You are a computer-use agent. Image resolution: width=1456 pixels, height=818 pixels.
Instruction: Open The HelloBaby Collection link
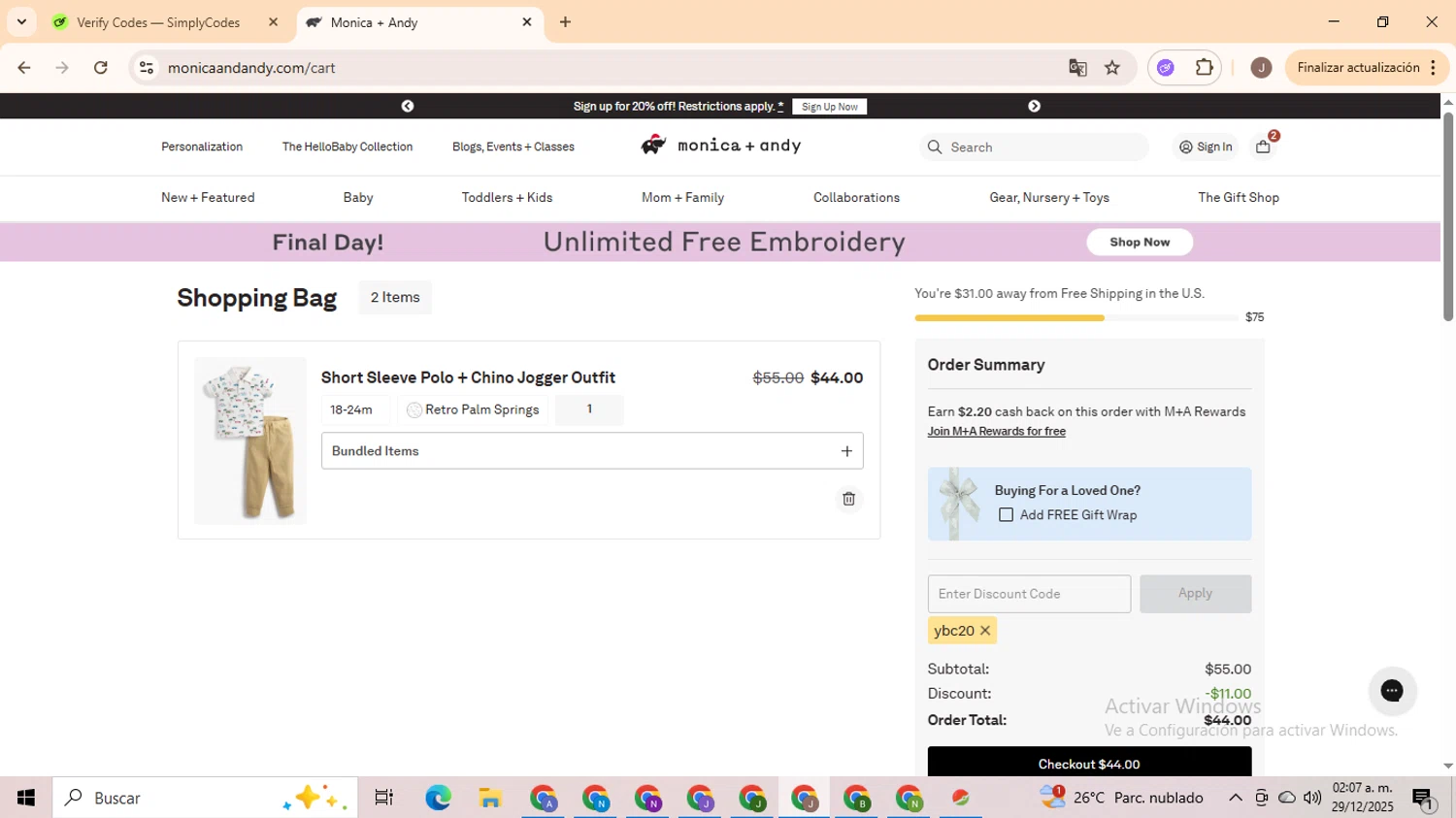[x=347, y=147]
